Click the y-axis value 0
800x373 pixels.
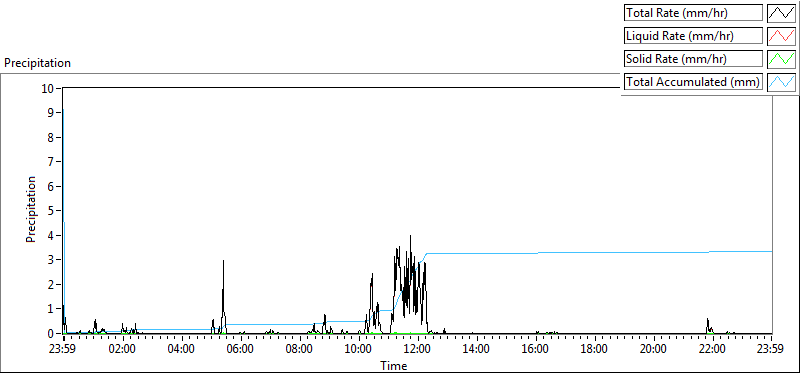click(51, 333)
